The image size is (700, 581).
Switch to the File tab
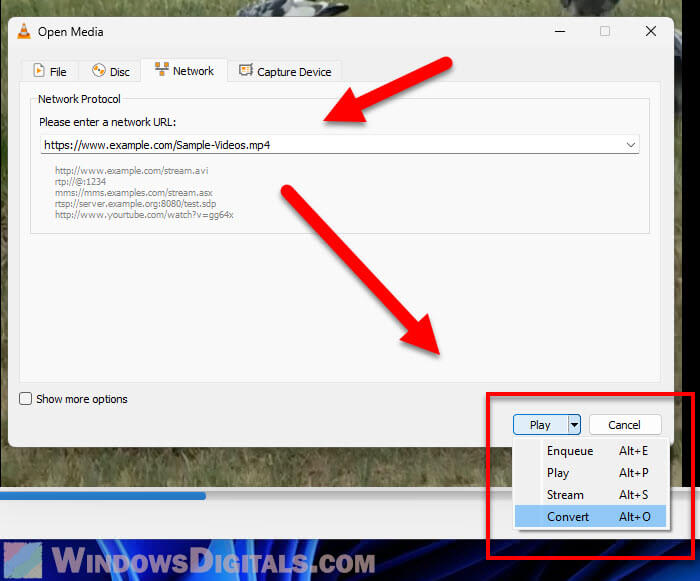point(50,71)
